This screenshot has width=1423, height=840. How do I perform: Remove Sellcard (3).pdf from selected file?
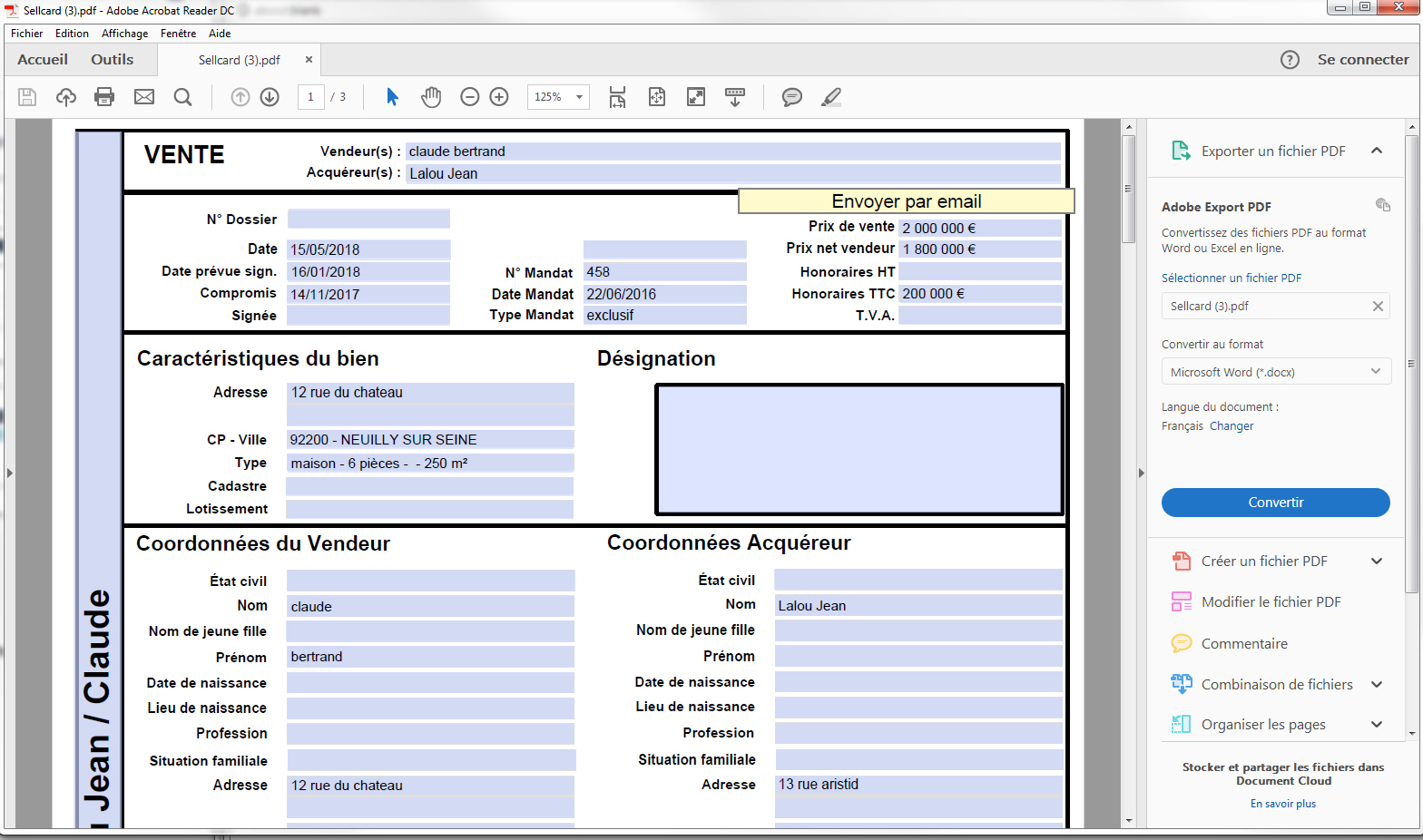[1377, 307]
